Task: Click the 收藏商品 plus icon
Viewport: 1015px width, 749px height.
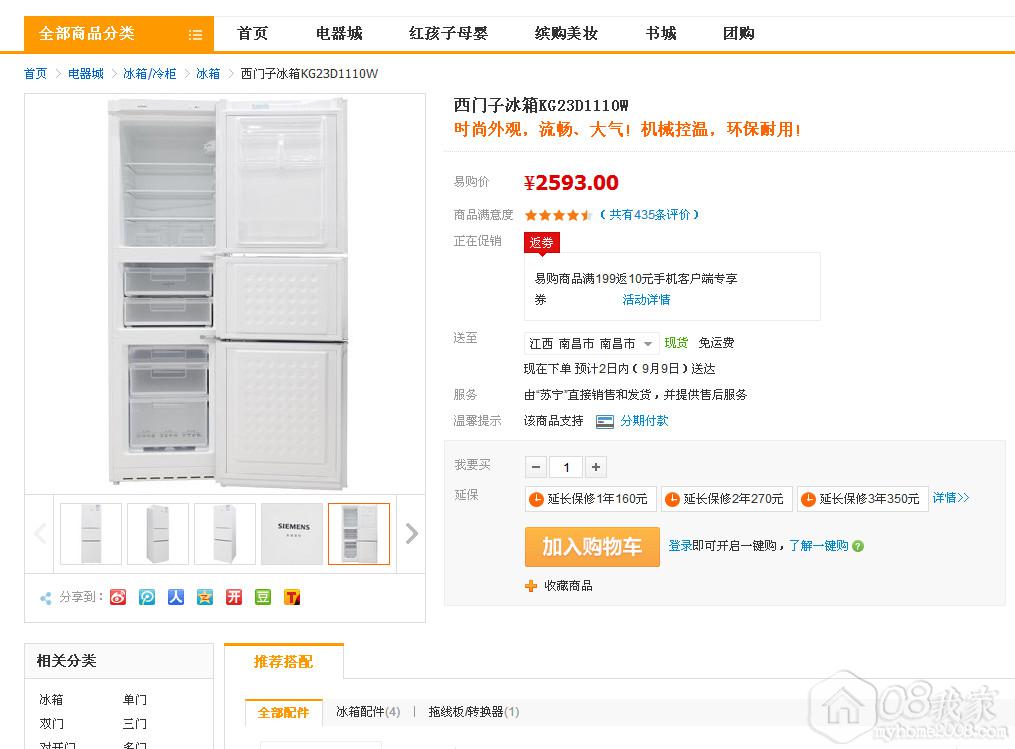Action: point(531,586)
